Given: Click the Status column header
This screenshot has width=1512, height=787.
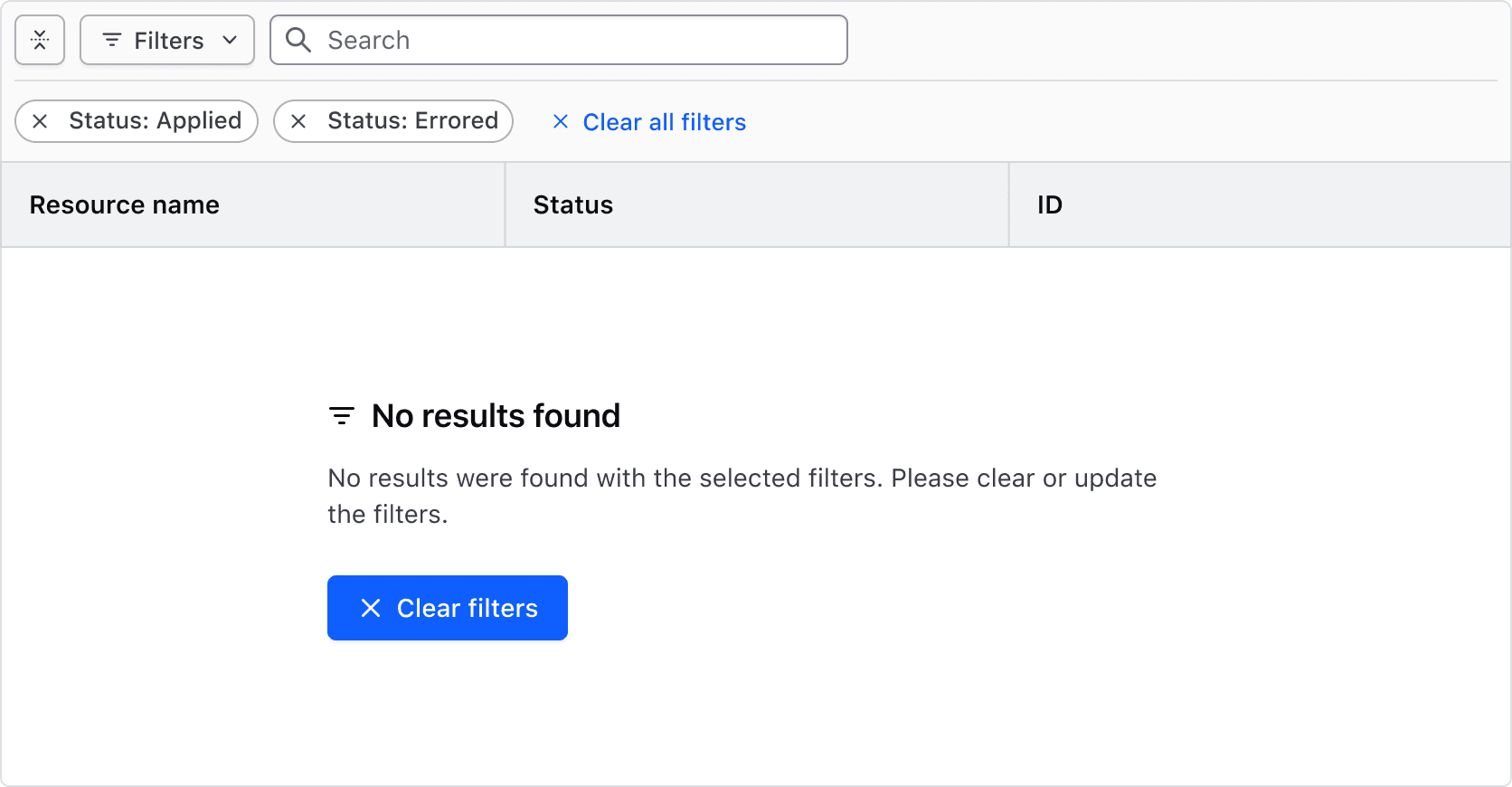Looking at the screenshot, I should 572,204.
